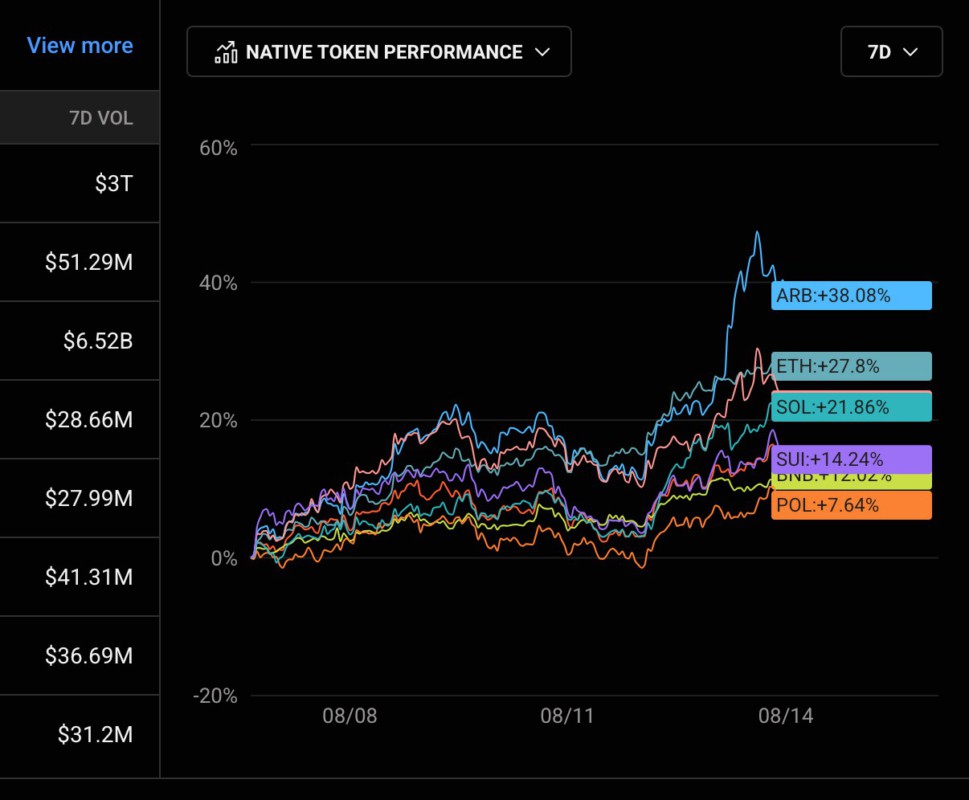Click the POL +7.64% series label
Screen dimensions: 969x800
(x=851, y=505)
